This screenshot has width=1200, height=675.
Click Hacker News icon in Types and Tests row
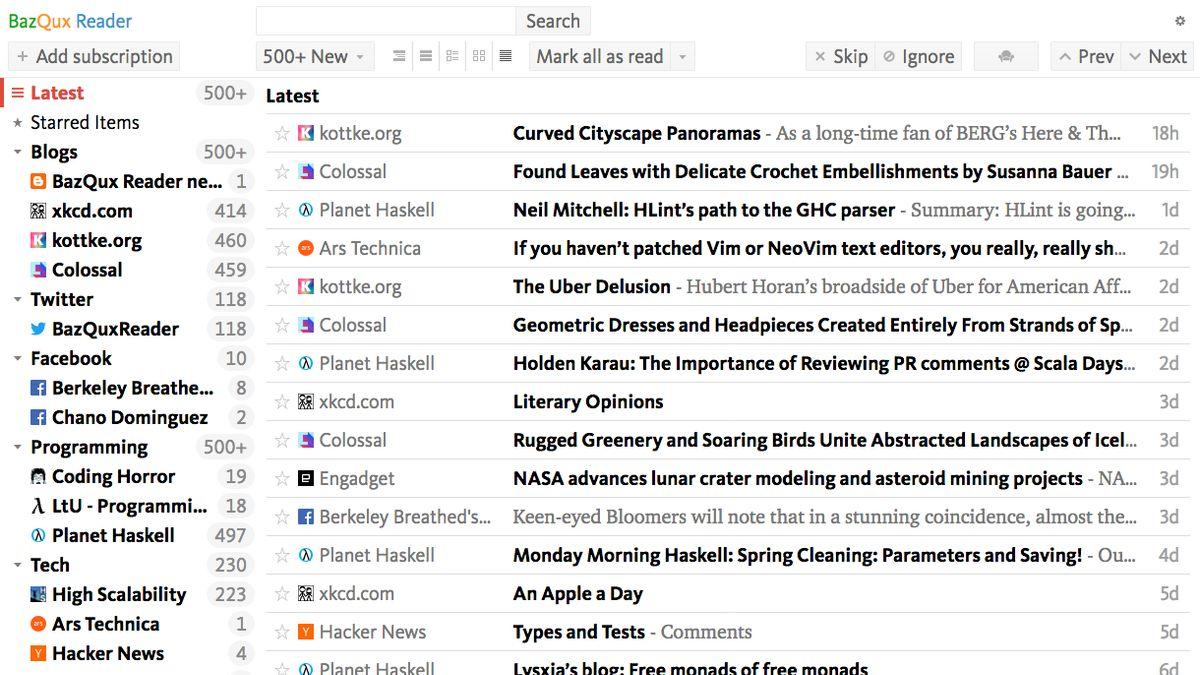pos(306,632)
